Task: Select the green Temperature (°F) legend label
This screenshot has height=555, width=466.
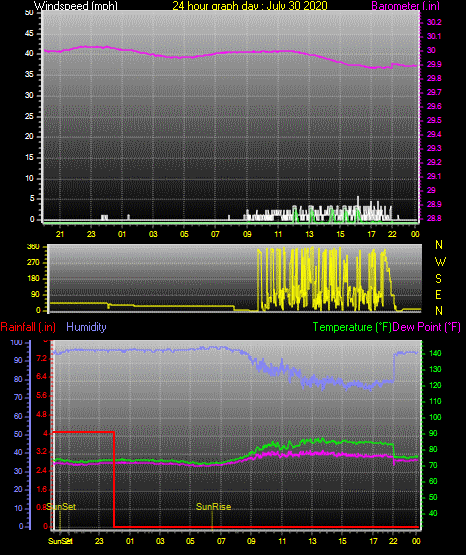Action: point(352,327)
